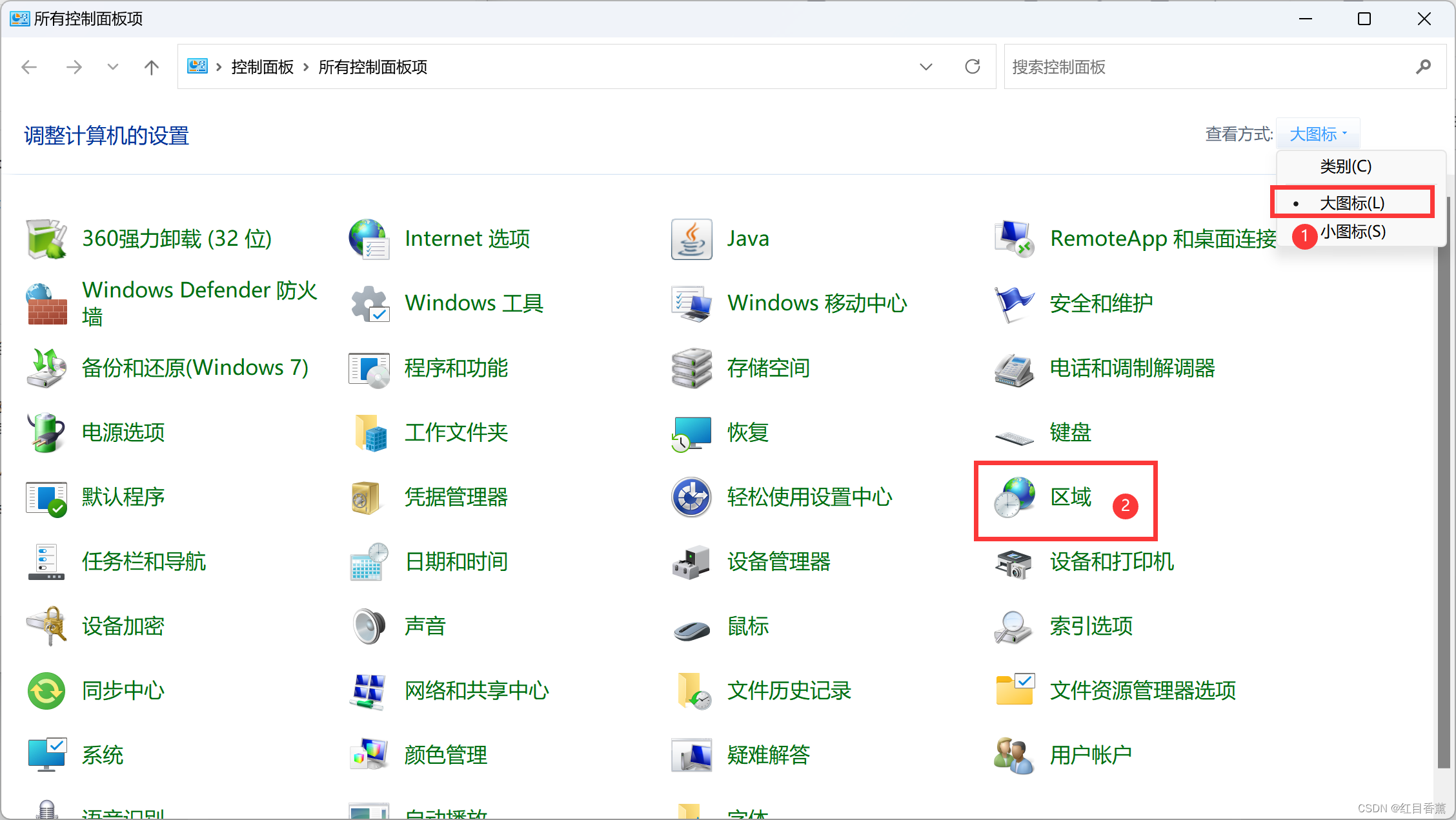Open the 用户帐户 users icon
Screen dimensions: 1456x820
1014,755
